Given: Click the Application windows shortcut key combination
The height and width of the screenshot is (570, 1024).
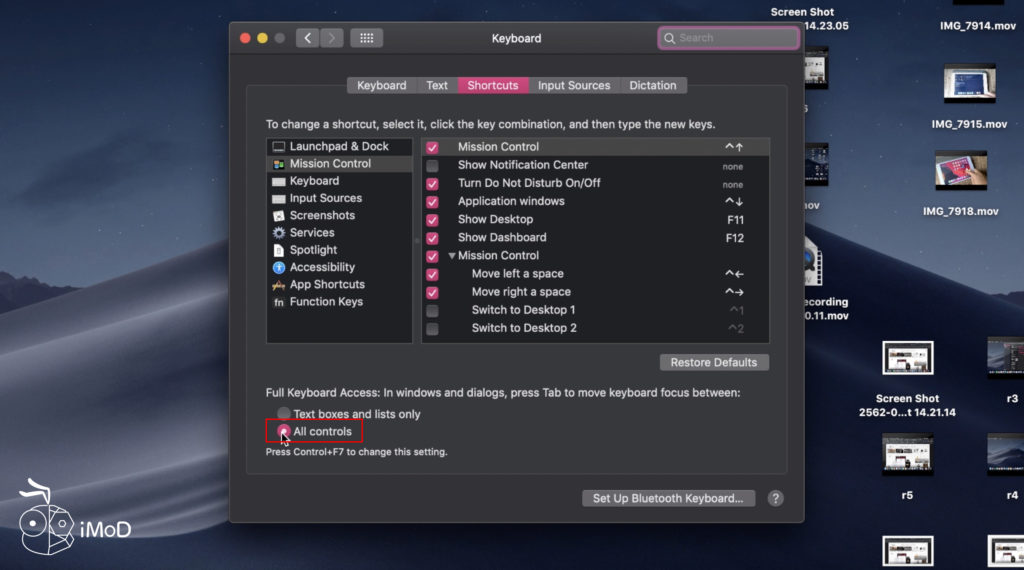Looking at the screenshot, I should [734, 202].
